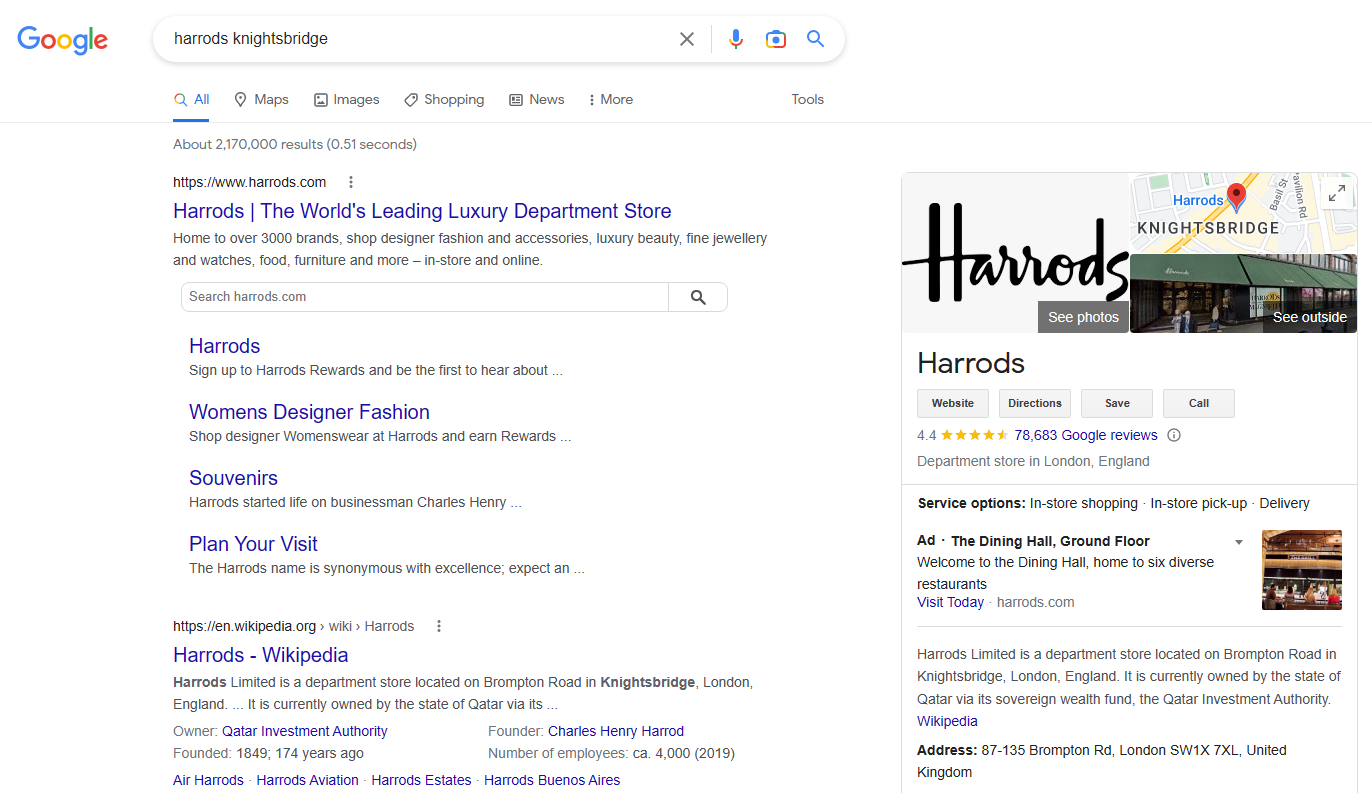Clear the search query with X icon
This screenshot has height=793, width=1372.
click(687, 39)
